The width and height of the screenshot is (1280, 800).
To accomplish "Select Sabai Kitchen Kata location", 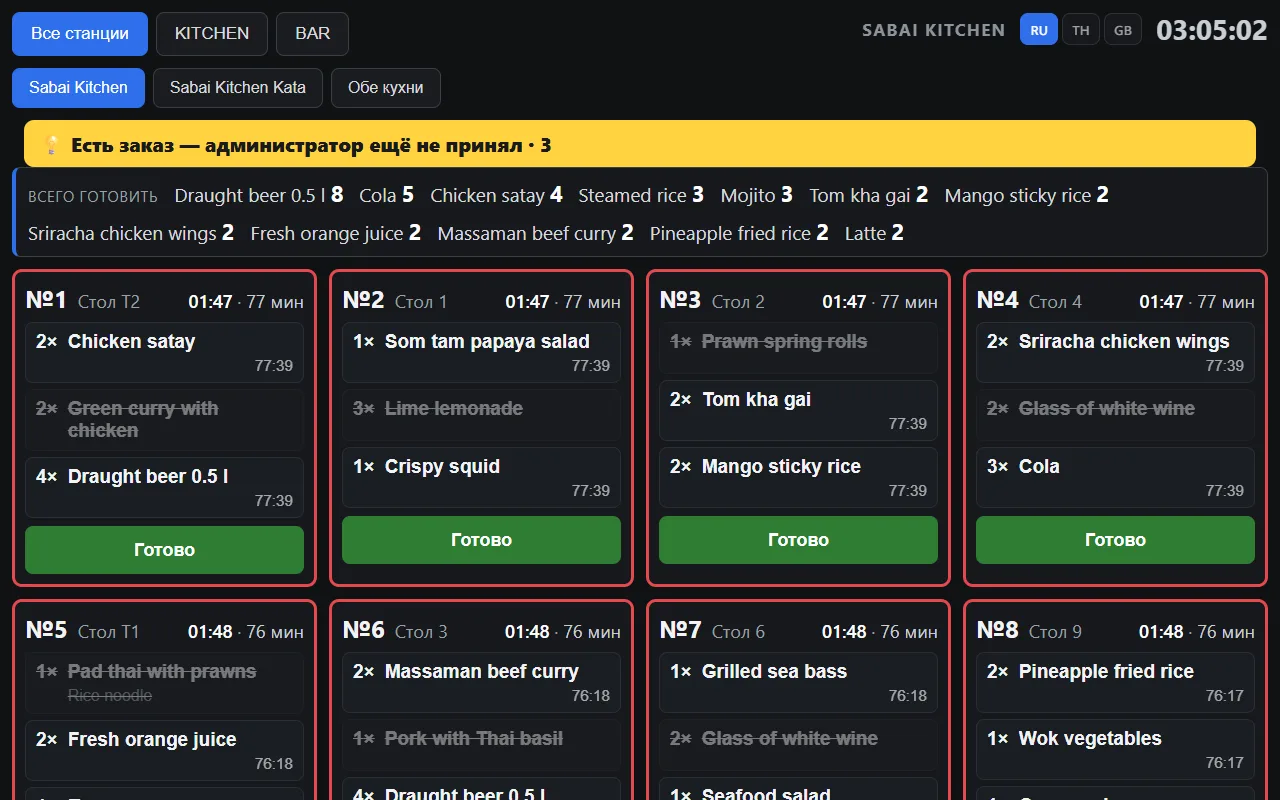I will click(238, 88).
